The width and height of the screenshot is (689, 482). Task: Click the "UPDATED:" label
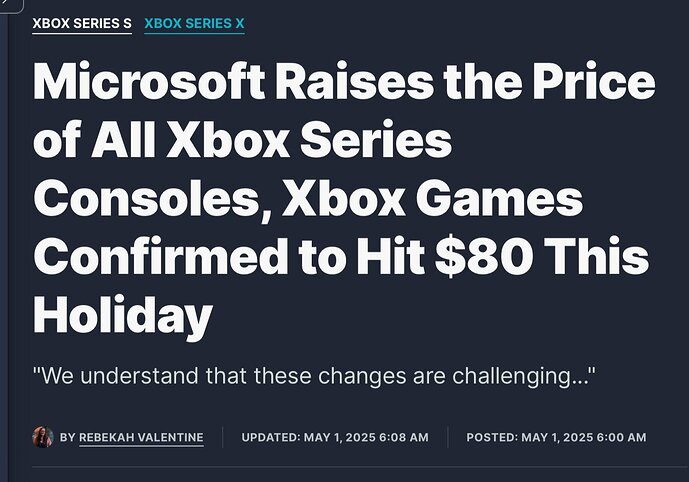pyautogui.click(x=268, y=438)
